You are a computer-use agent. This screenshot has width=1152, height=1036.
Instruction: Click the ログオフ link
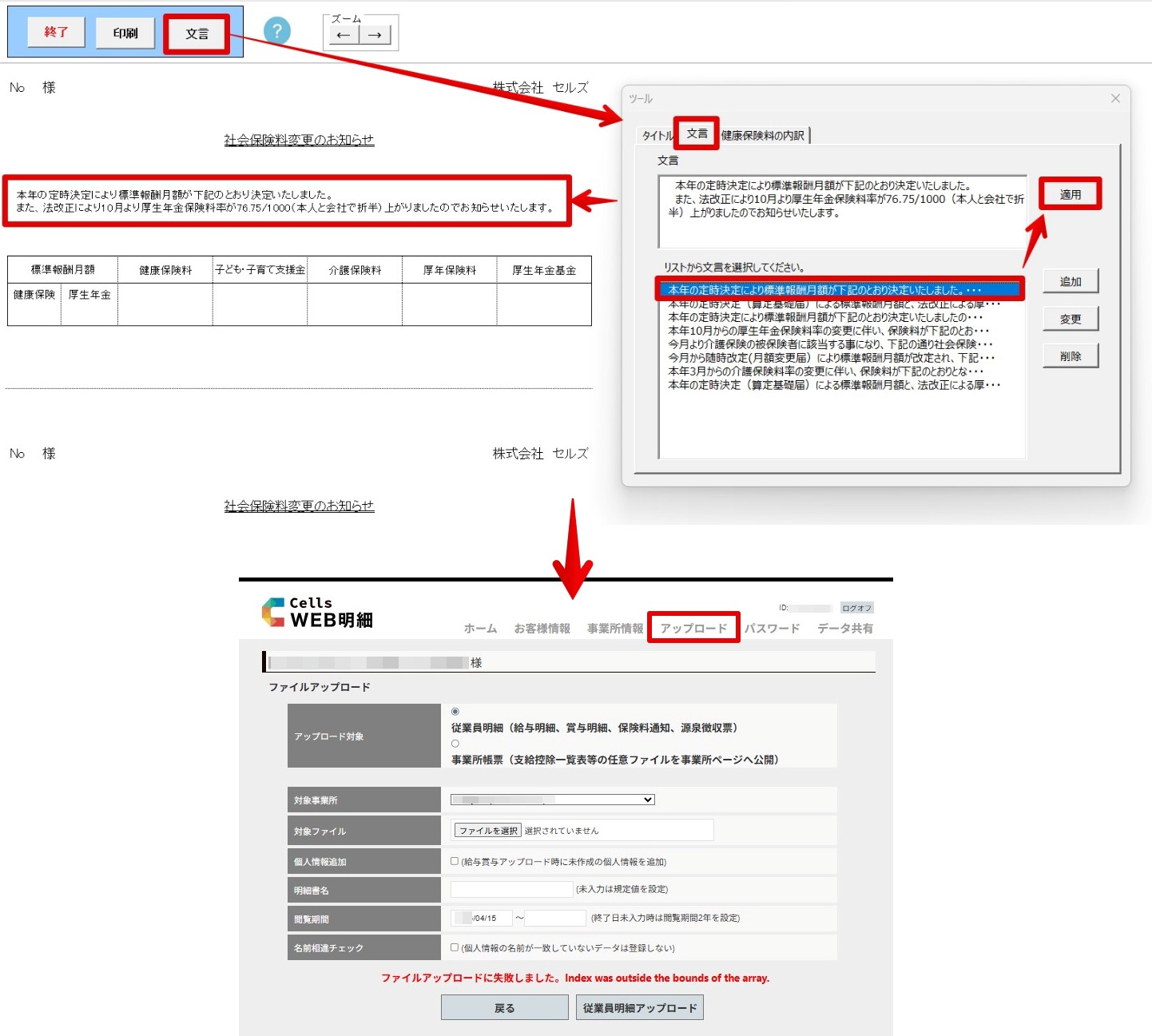pos(856,608)
